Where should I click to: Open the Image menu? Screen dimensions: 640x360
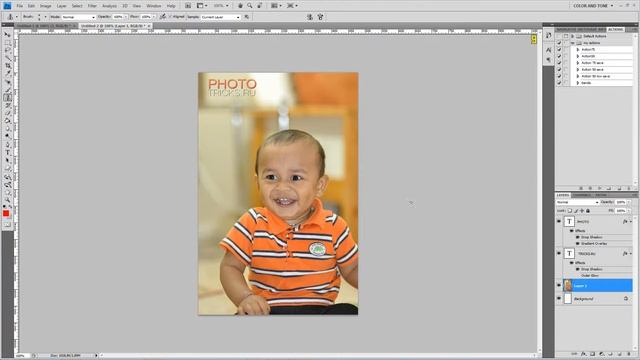click(45, 6)
